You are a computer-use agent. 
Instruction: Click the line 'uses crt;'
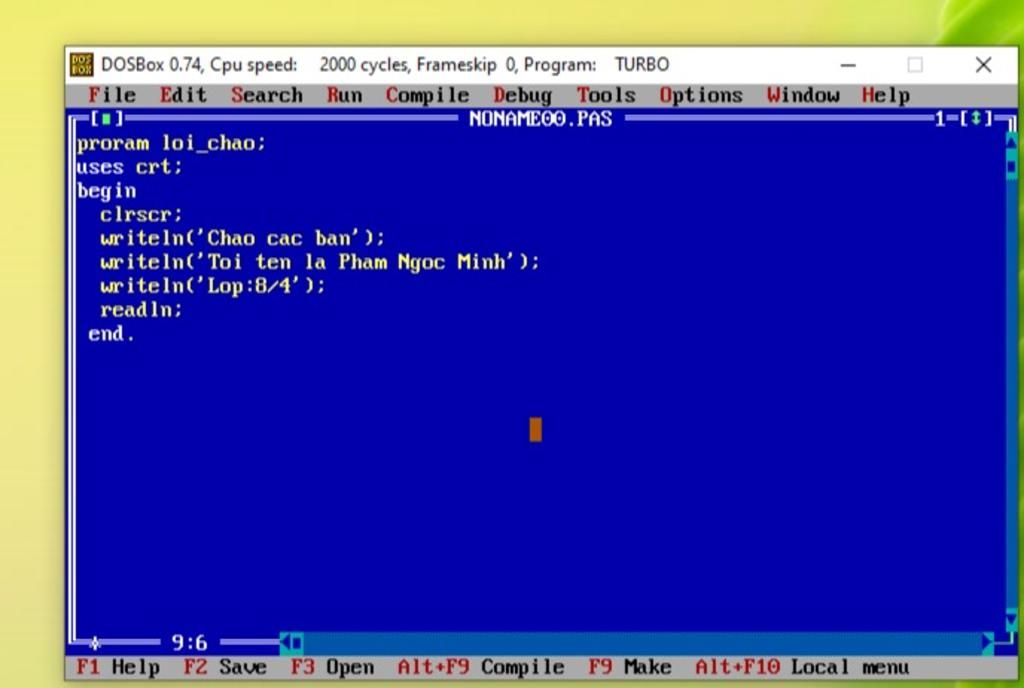(x=129, y=167)
